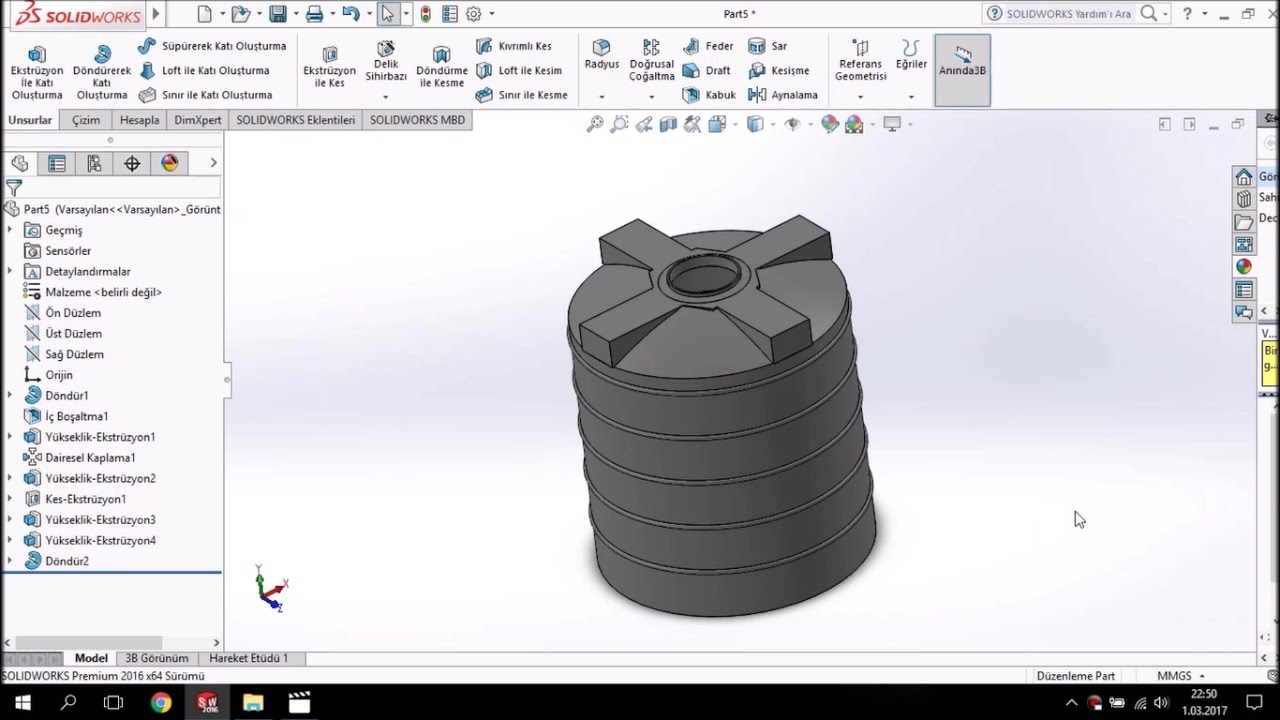Click the Draft tool
This screenshot has width=1280, height=720.
[x=707, y=71]
